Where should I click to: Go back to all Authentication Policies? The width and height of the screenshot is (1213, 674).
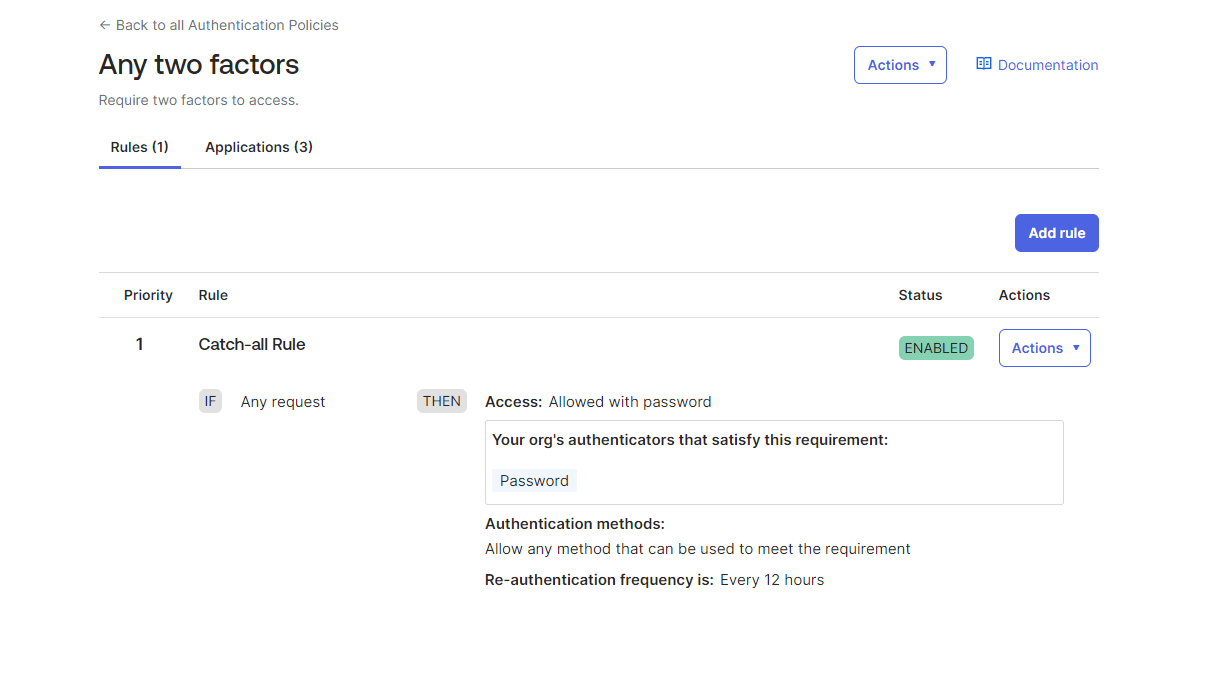[x=227, y=25]
